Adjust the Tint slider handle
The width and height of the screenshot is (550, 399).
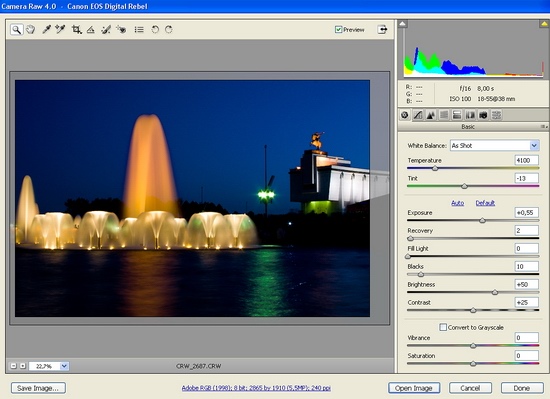coord(464,186)
